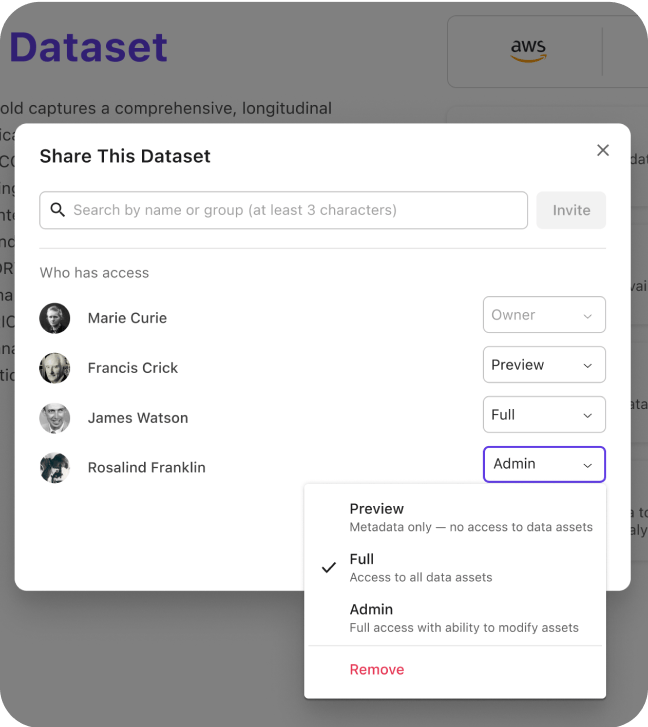
Task: Focus the search by name field
Action: 284,210
